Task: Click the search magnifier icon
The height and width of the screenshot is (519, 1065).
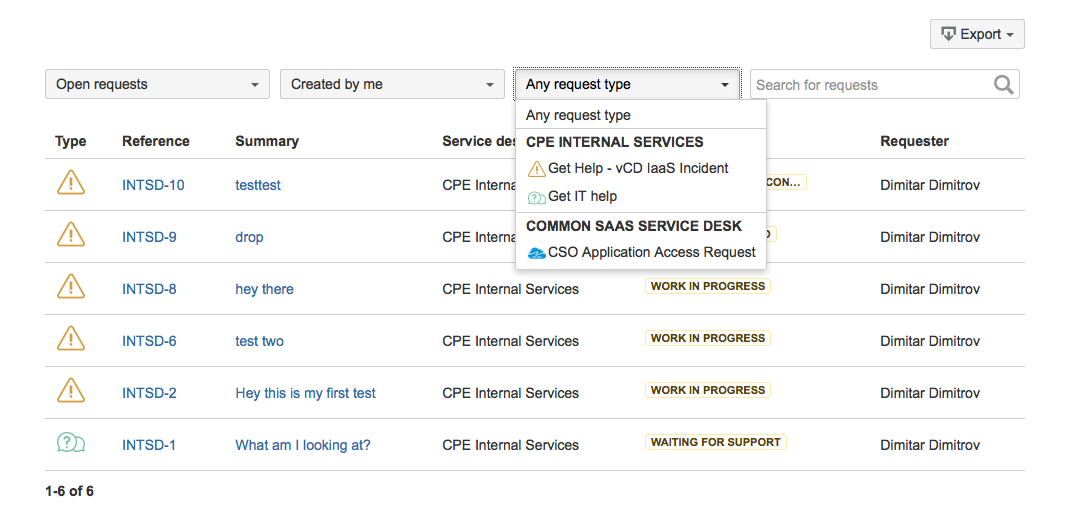Action: click(1004, 85)
